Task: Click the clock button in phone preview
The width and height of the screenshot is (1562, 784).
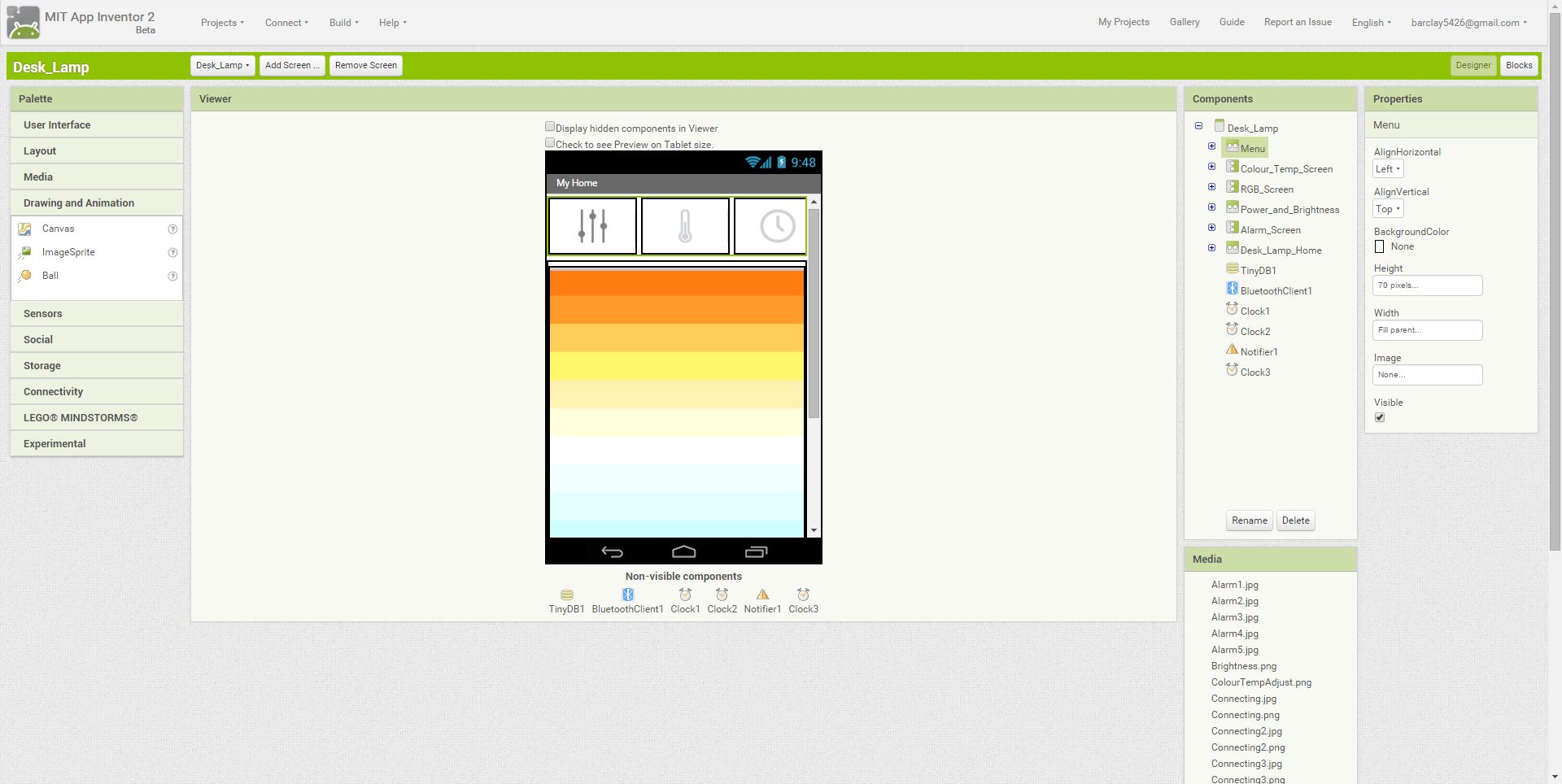Action: [x=770, y=226]
